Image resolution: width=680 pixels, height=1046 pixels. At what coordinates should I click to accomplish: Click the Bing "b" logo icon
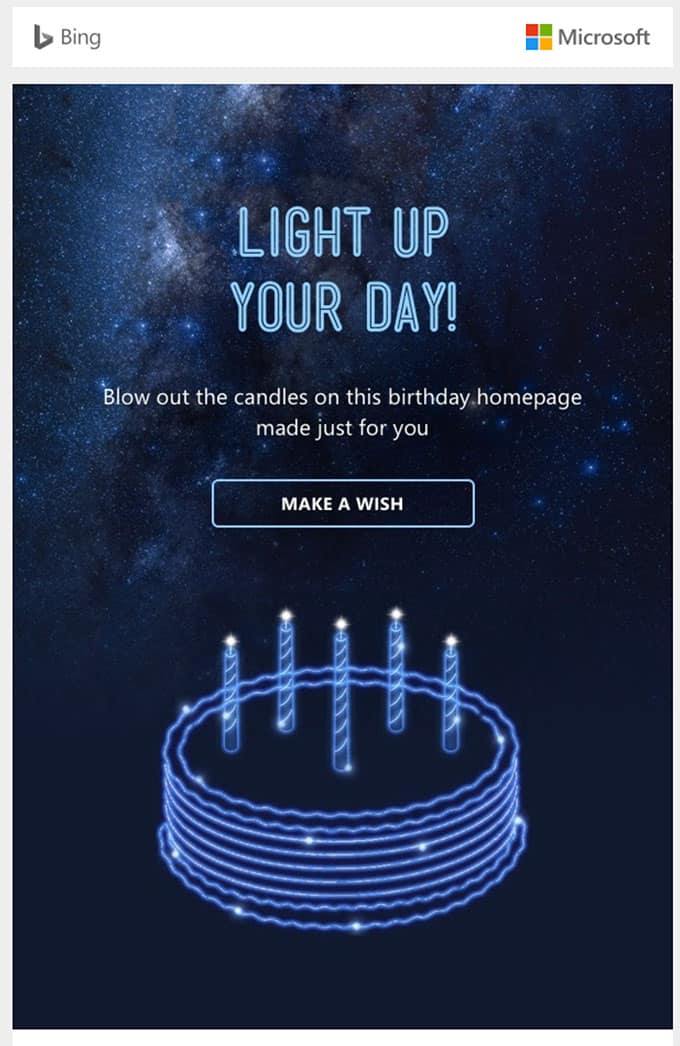[x=43, y=37]
